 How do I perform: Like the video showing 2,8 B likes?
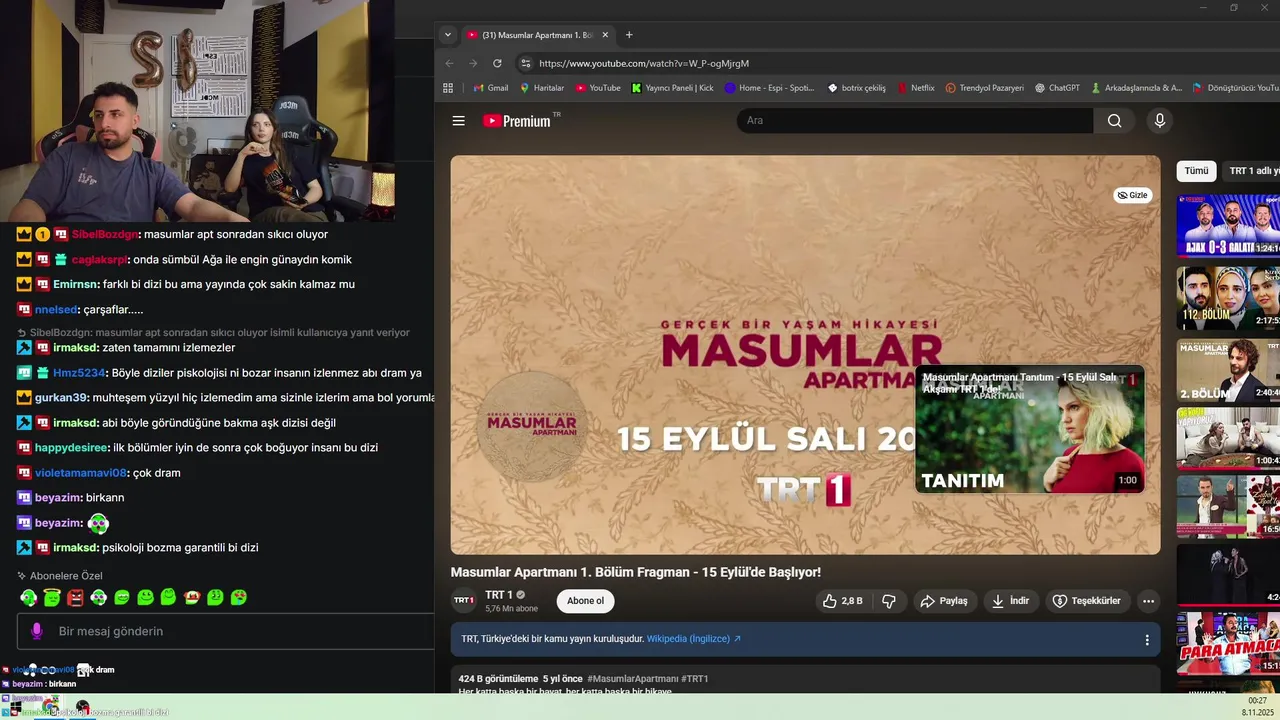[842, 601]
